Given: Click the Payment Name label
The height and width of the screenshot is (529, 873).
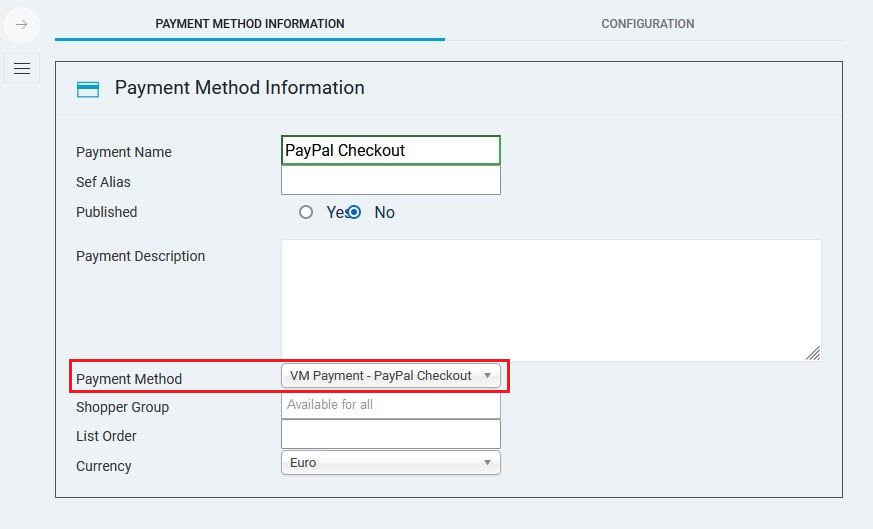Looking at the screenshot, I should 123,152.
